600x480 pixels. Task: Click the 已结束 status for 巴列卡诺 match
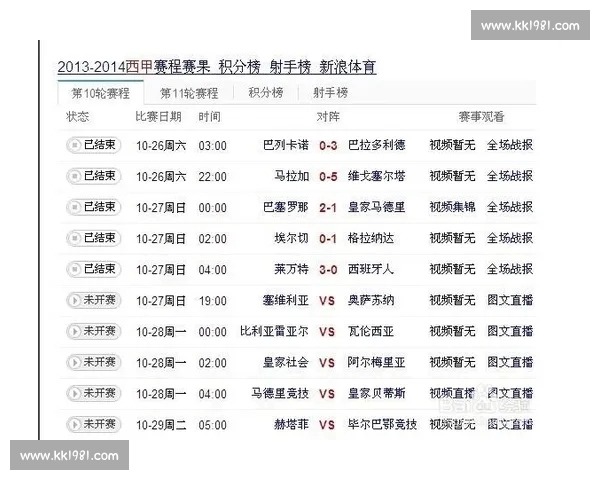coord(93,145)
